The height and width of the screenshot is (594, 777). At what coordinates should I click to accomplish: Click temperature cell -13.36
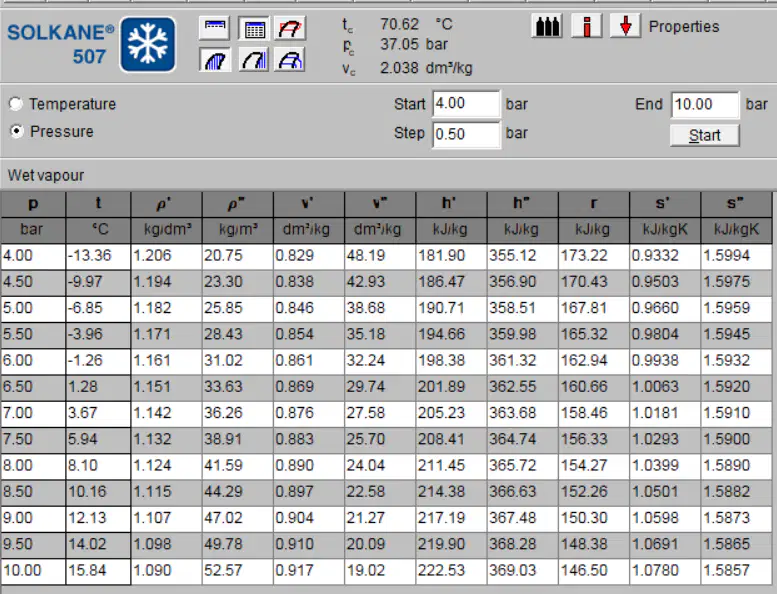pyautogui.click(x=98, y=256)
